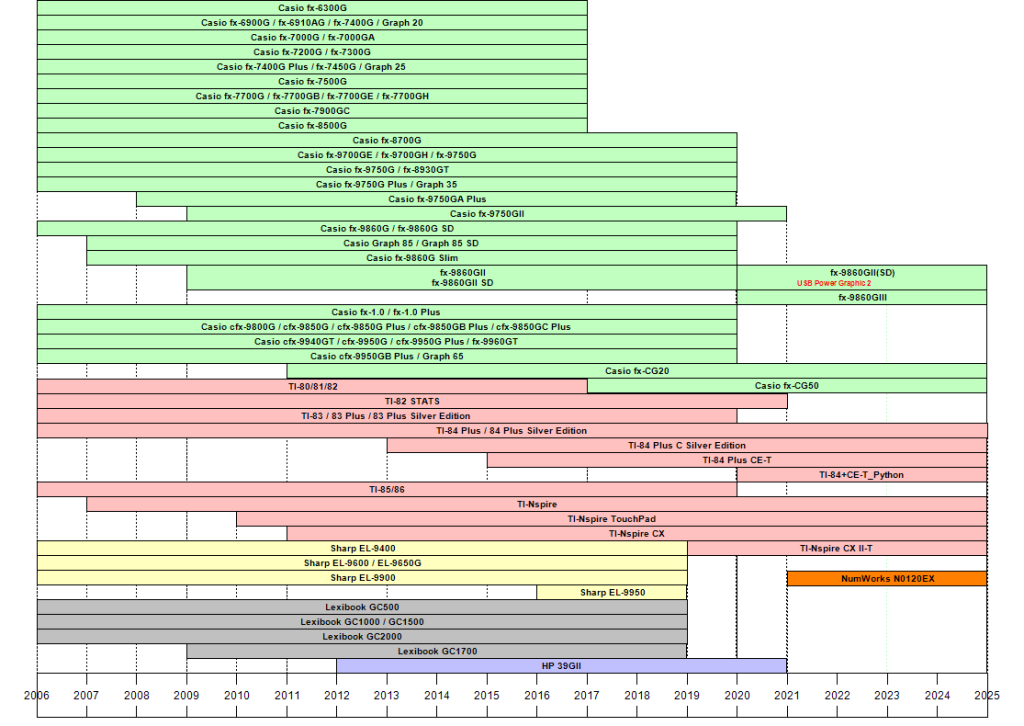The width and height of the screenshot is (1024, 726).
Task: Click 'Casio fx-7000G / fx-7000GA' bar
Action: (312, 37)
